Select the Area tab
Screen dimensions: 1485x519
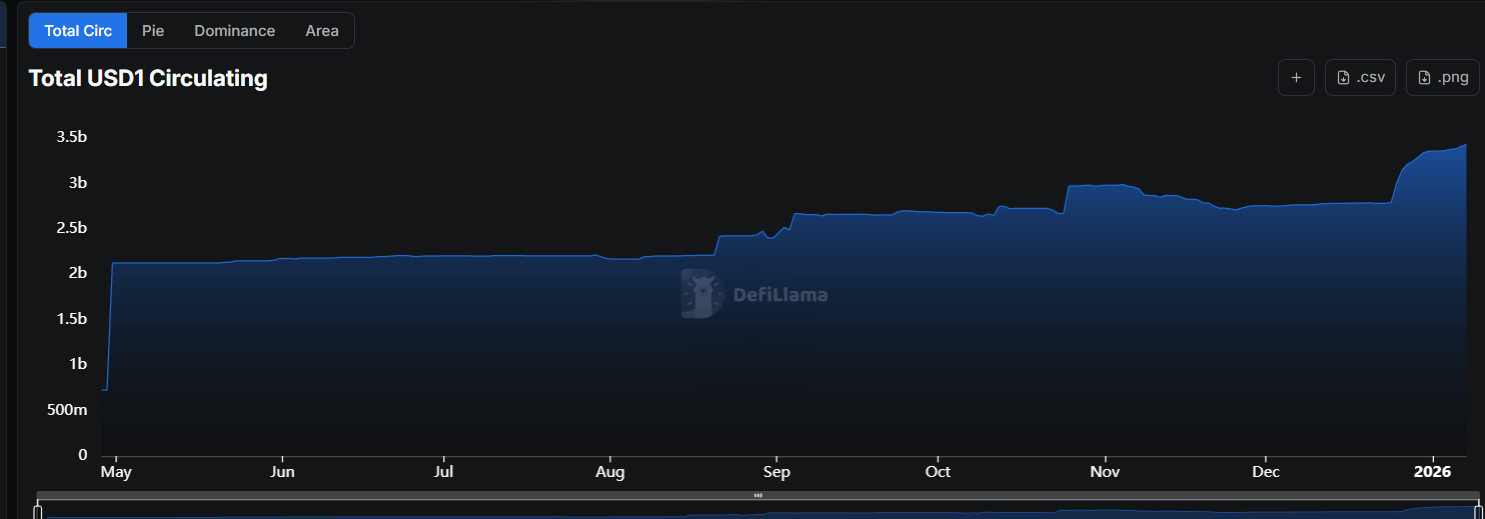[x=321, y=30]
